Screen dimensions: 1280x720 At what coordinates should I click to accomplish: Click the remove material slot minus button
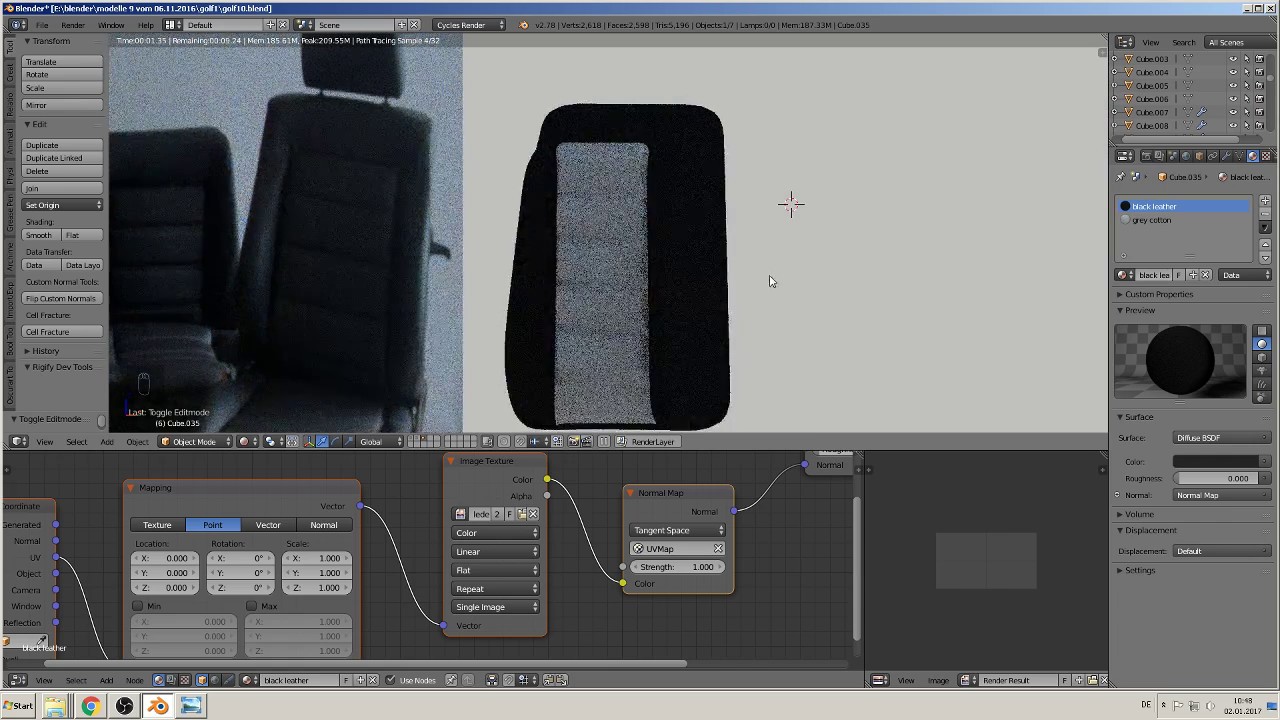[x=1265, y=214]
